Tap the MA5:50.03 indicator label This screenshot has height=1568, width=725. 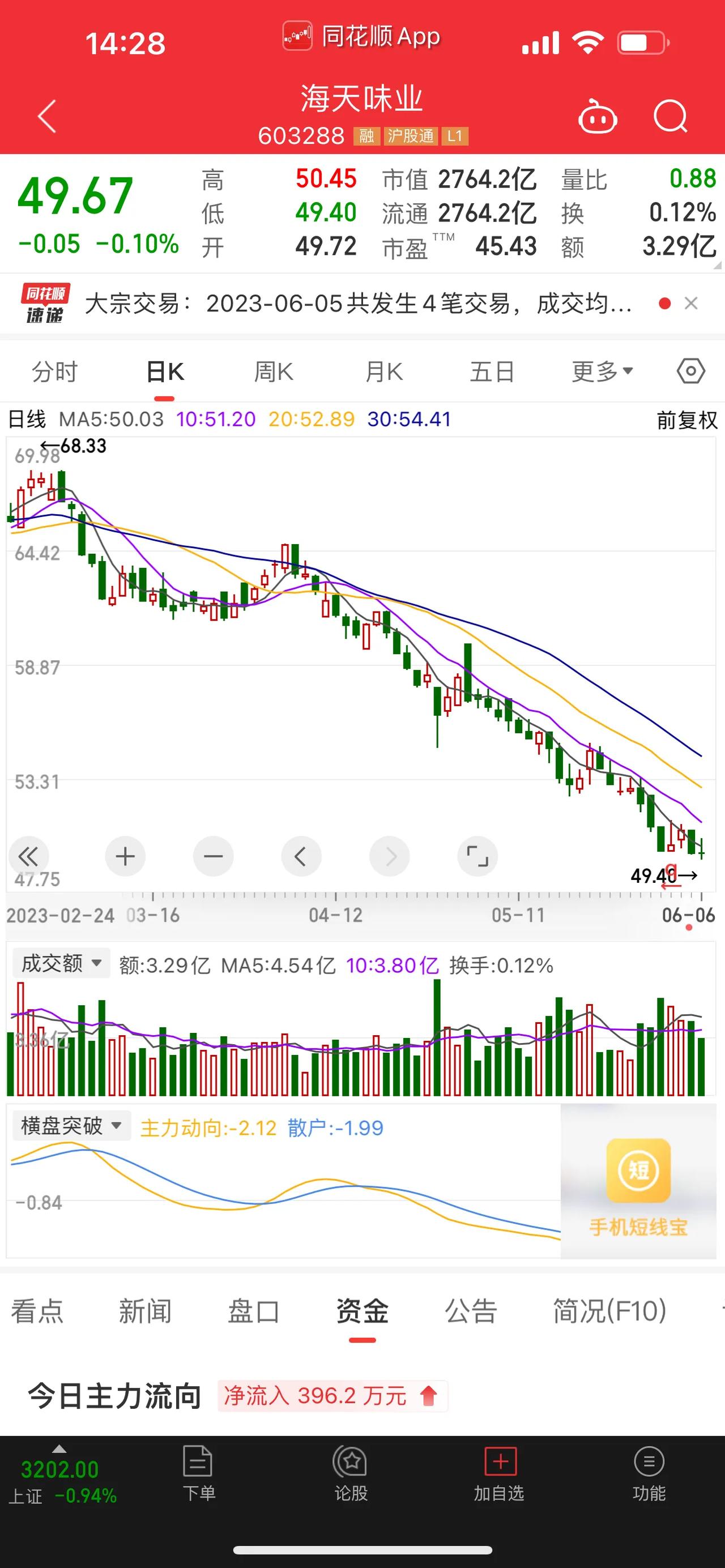click(112, 420)
